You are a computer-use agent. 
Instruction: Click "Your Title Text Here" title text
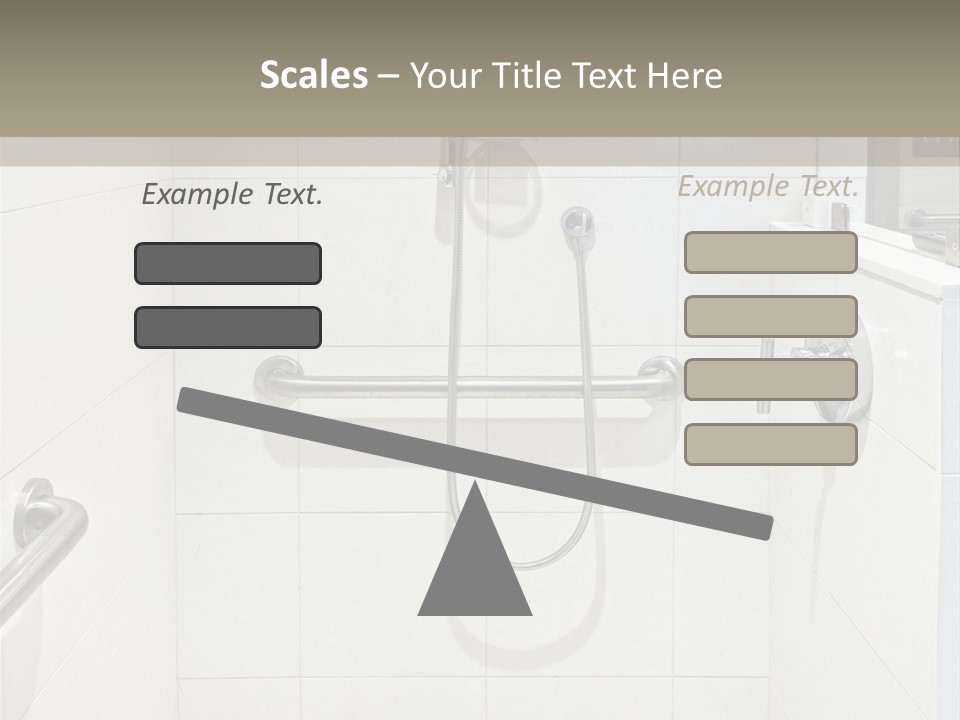(x=566, y=75)
